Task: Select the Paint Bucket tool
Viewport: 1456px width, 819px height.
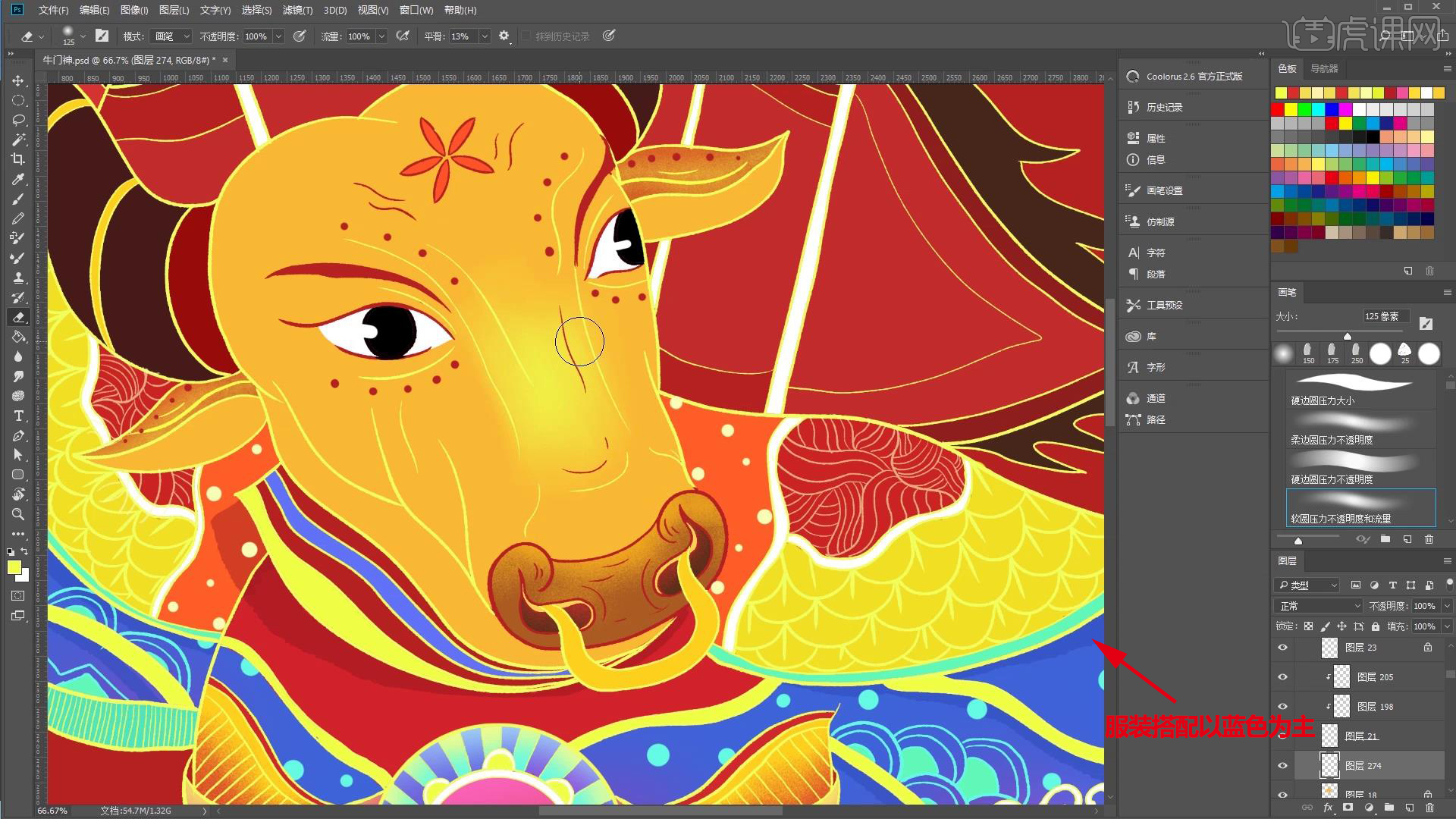Action: click(x=18, y=337)
